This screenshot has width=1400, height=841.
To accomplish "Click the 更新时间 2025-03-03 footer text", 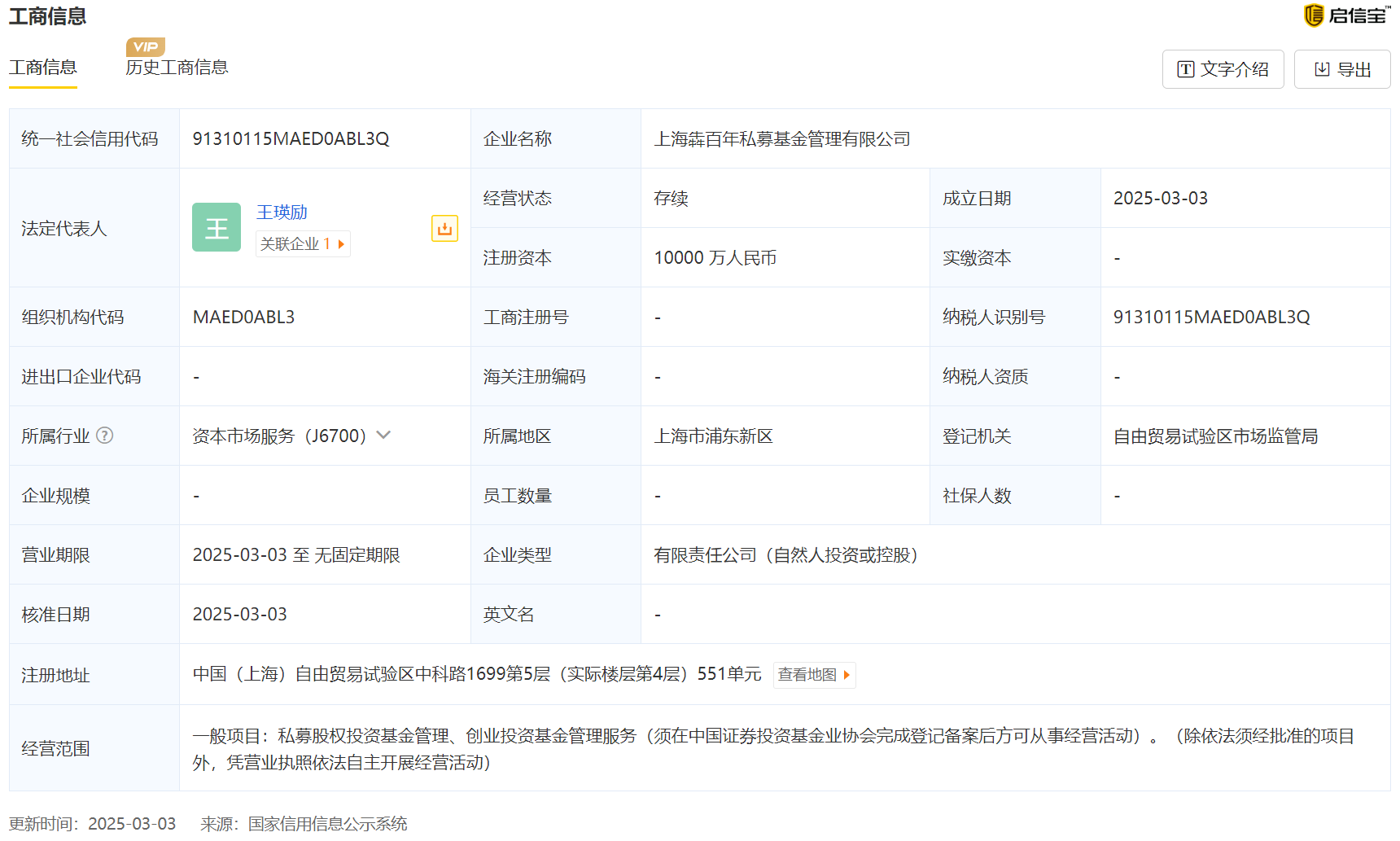I will [92, 824].
